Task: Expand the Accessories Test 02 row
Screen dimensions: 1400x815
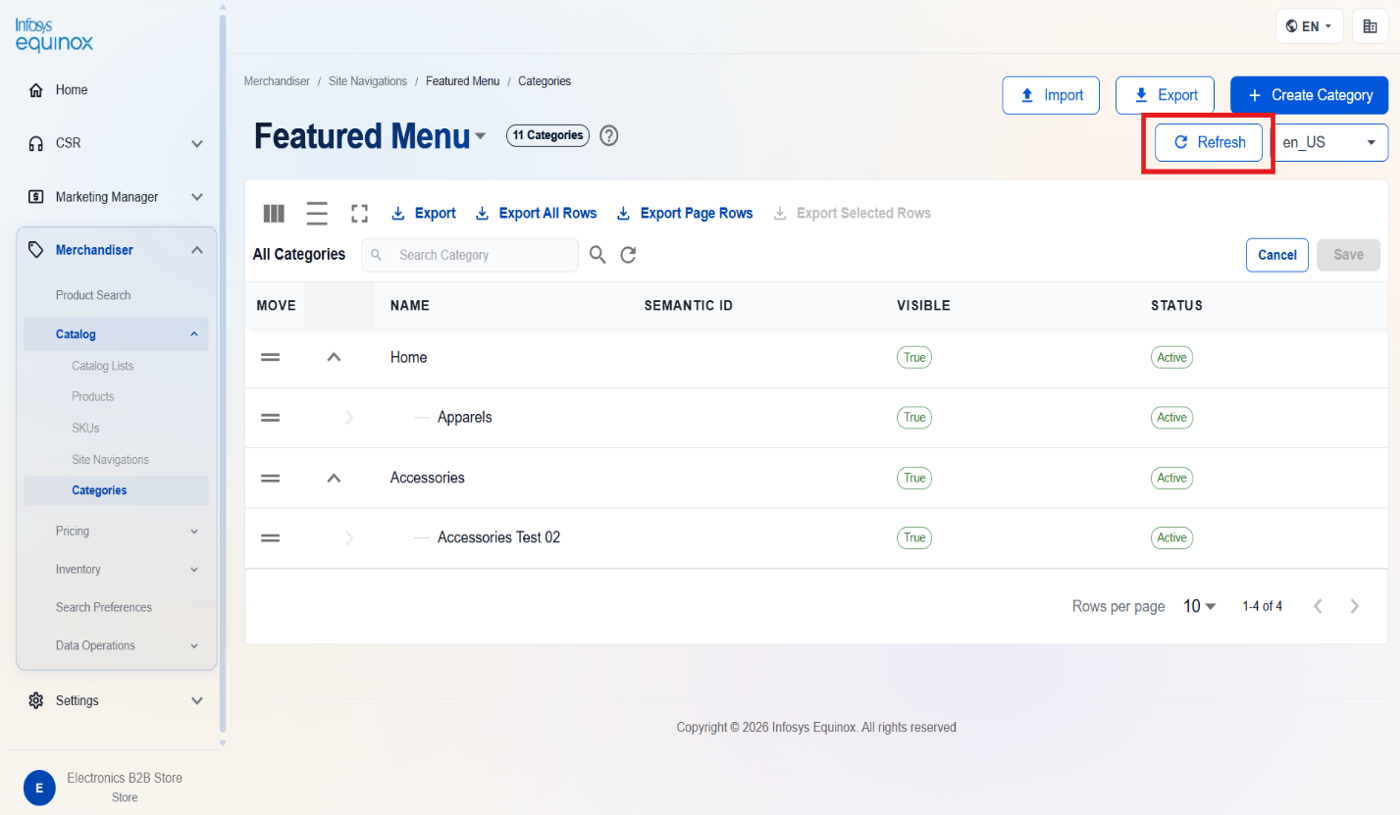Action: (x=349, y=537)
